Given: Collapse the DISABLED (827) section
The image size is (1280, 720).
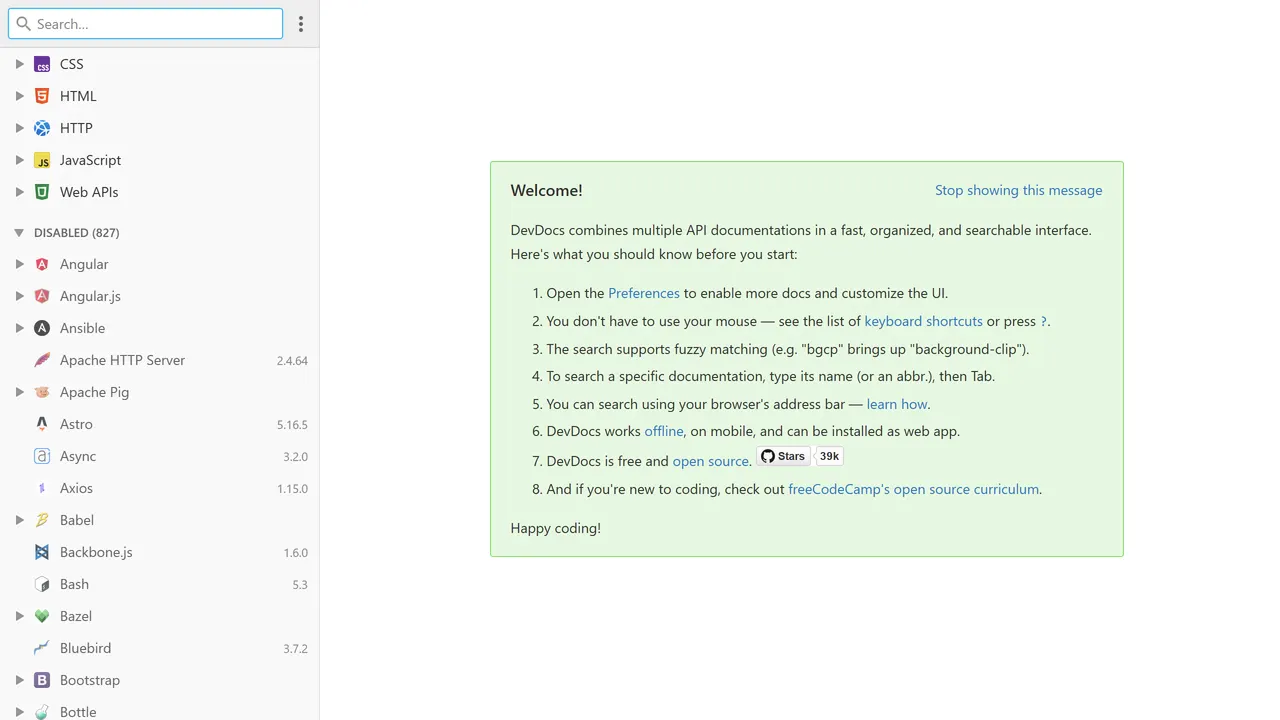Looking at the screenshot, I should click(x=19, y=232).
